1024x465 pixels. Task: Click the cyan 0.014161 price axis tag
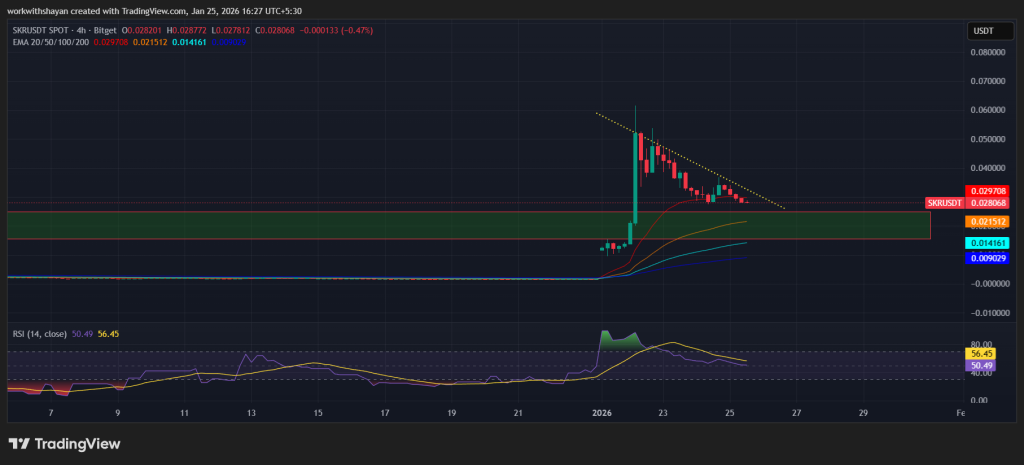[987, 243]
